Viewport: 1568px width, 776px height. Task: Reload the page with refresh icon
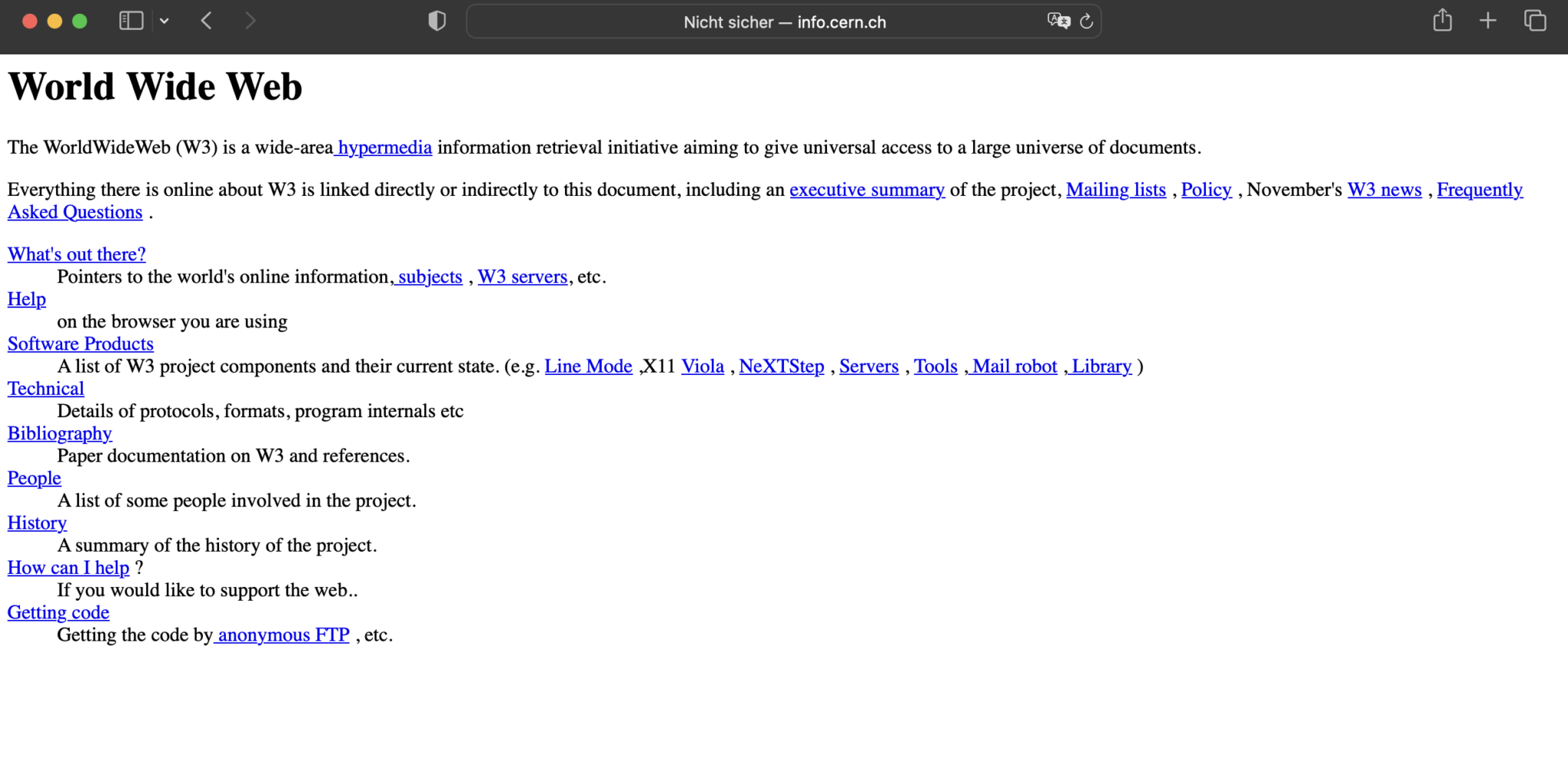click(x=1086, y=21)
